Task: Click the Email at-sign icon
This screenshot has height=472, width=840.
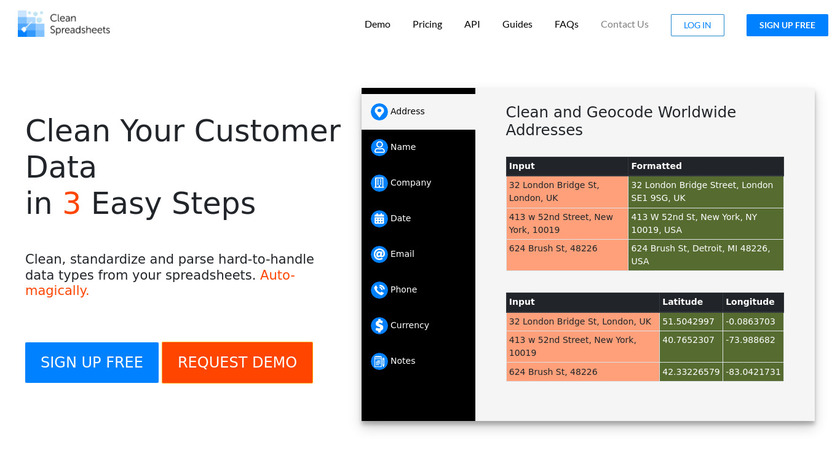Action: [379, 255]
